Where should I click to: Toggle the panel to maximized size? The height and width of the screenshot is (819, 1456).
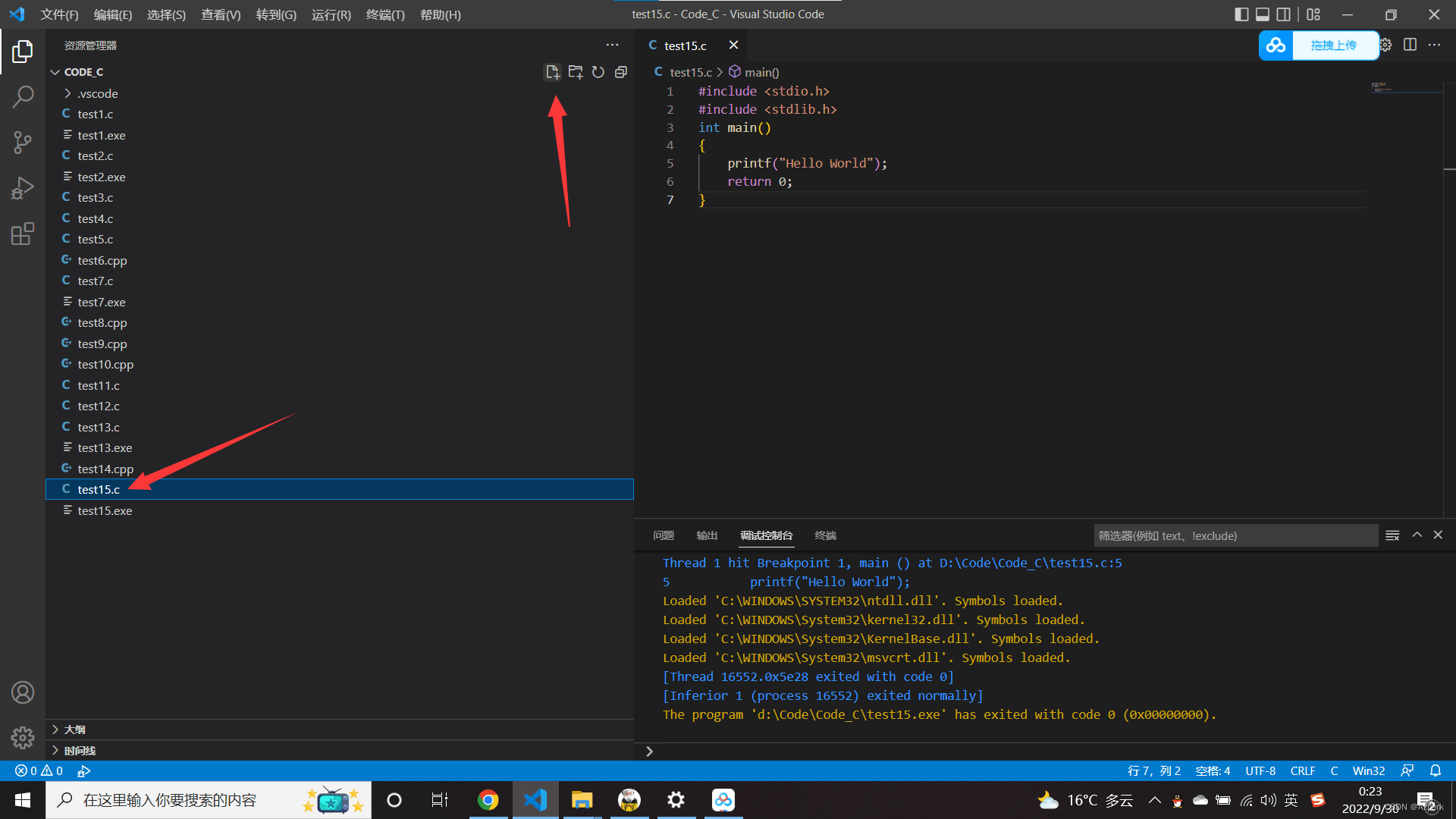[1417, 535]
